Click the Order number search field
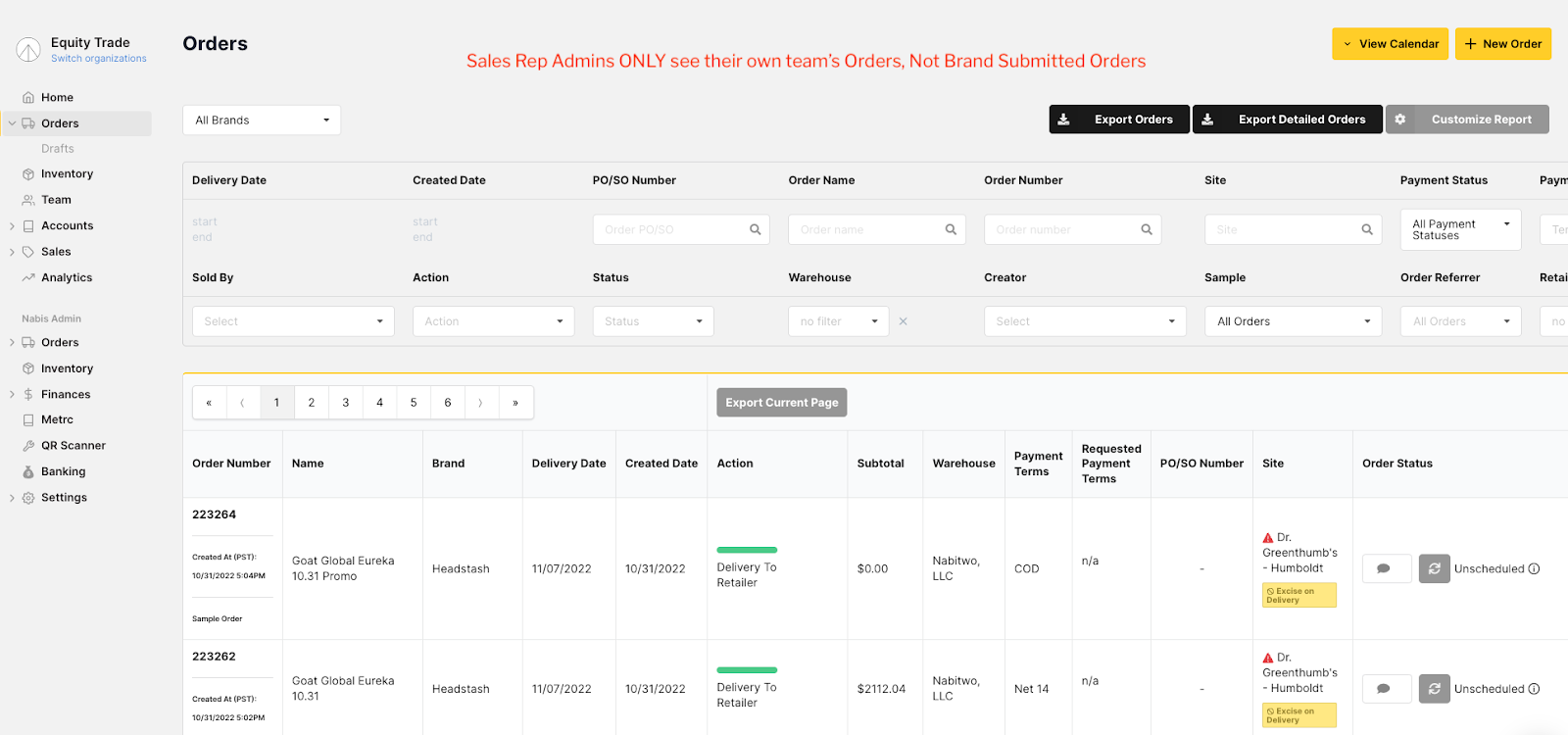 click(x=1062, y=229)
